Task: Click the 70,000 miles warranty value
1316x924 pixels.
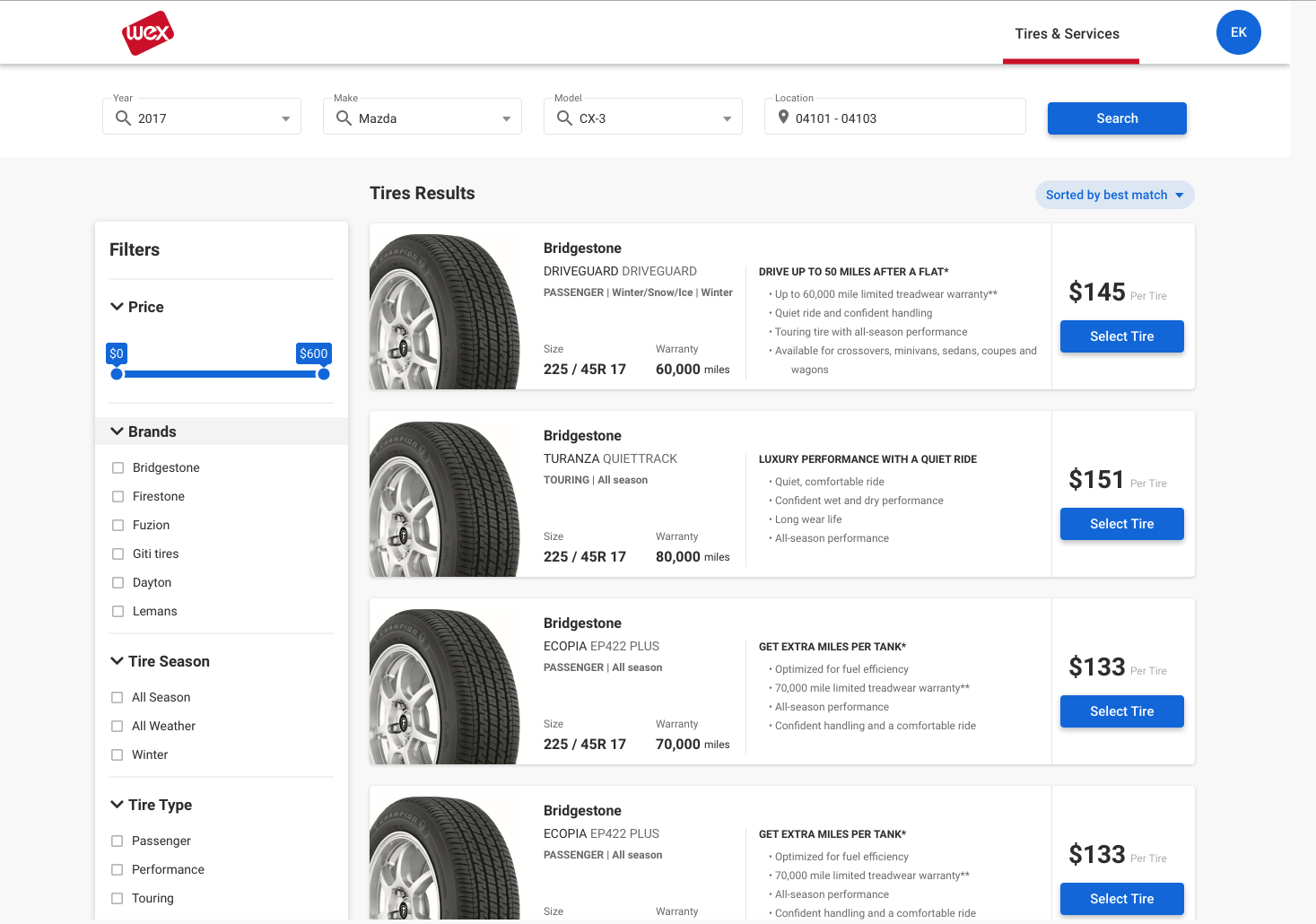Action: pyautogui.click(x=693, y=744)
